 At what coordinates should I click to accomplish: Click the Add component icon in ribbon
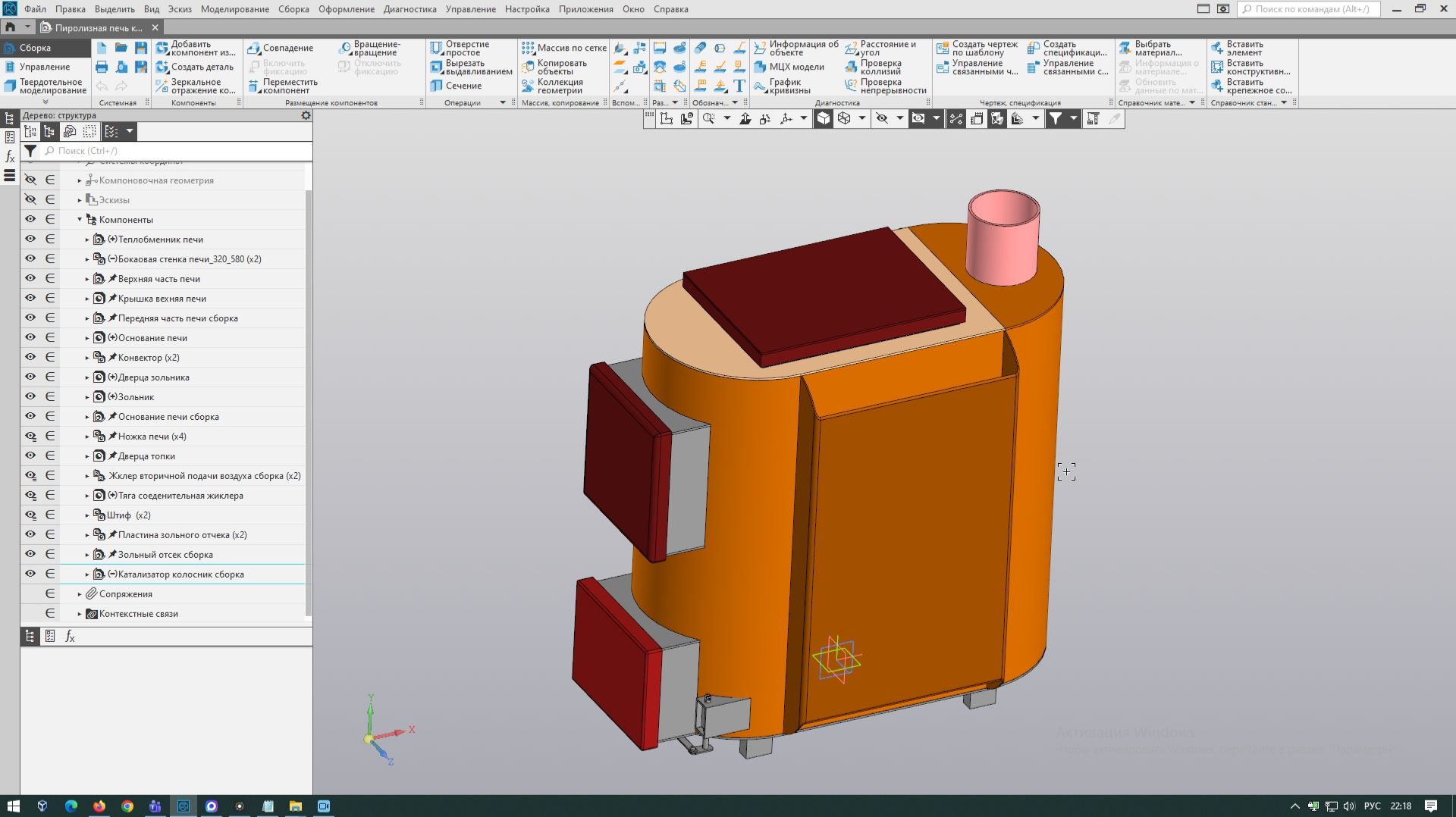click(x=162, y=49)
